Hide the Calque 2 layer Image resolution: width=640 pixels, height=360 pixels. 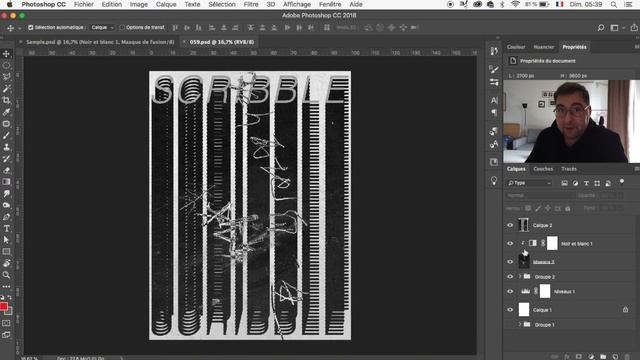(x=510, y=225)
